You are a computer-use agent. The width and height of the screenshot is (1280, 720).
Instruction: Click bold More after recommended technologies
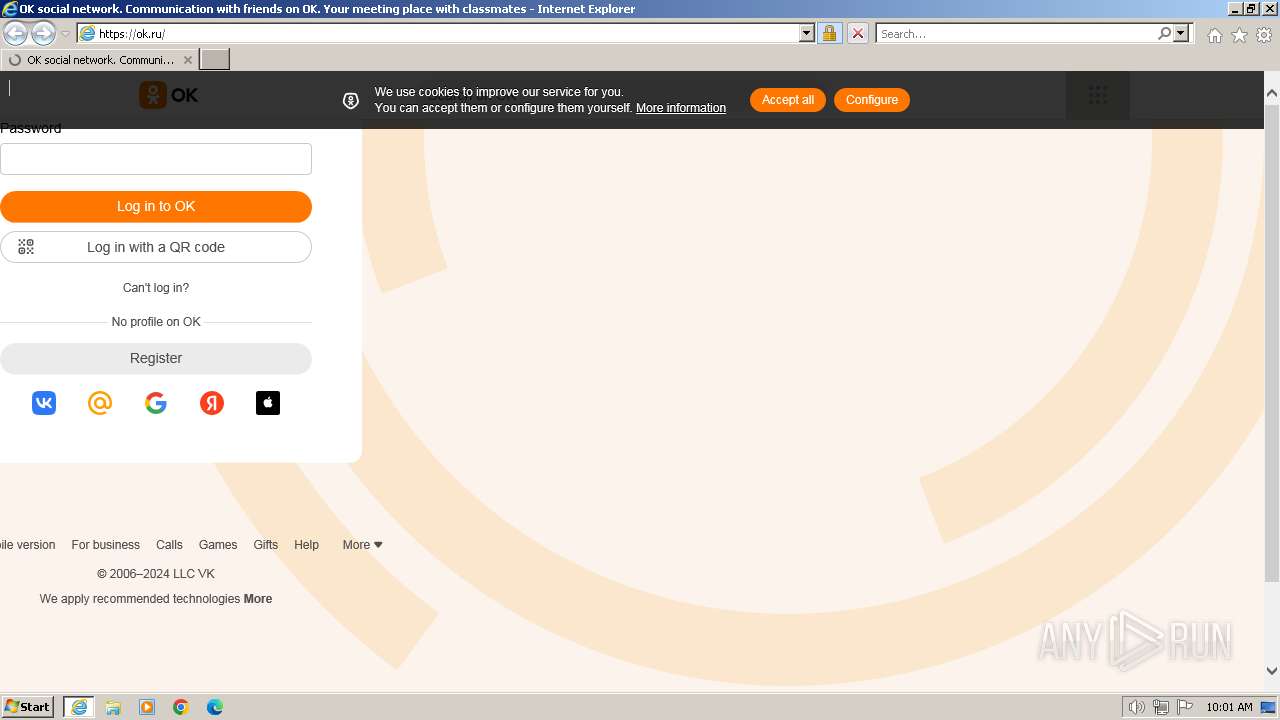(x=258, y=599)
